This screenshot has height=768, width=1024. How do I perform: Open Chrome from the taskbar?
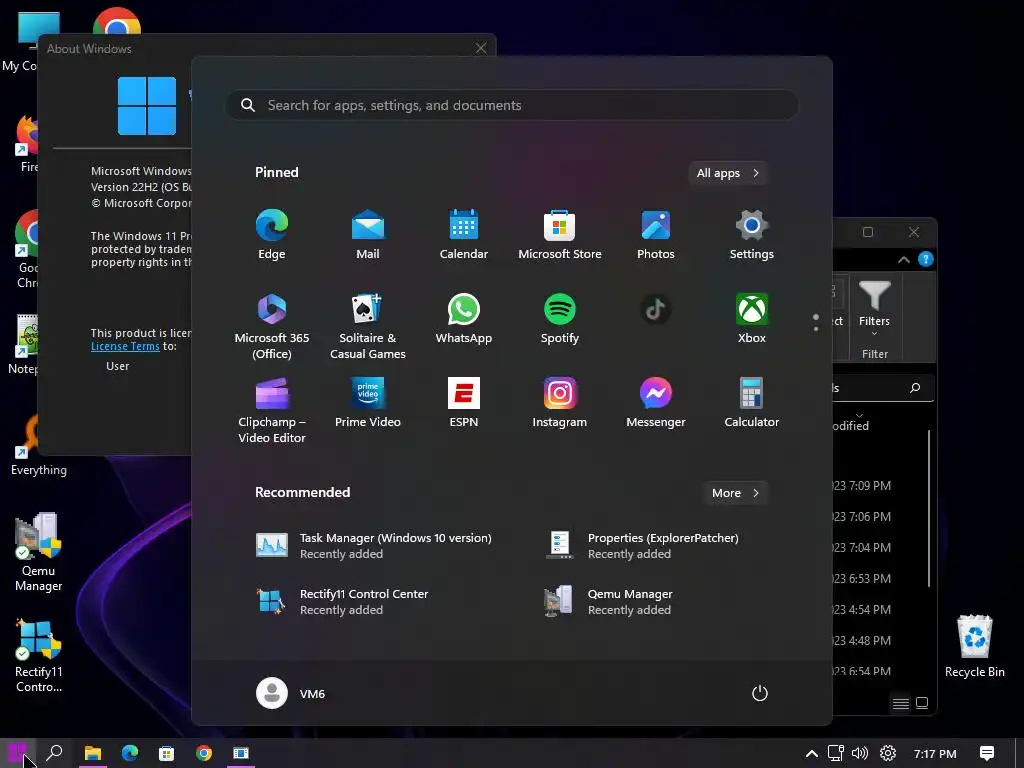coord(204,753)
